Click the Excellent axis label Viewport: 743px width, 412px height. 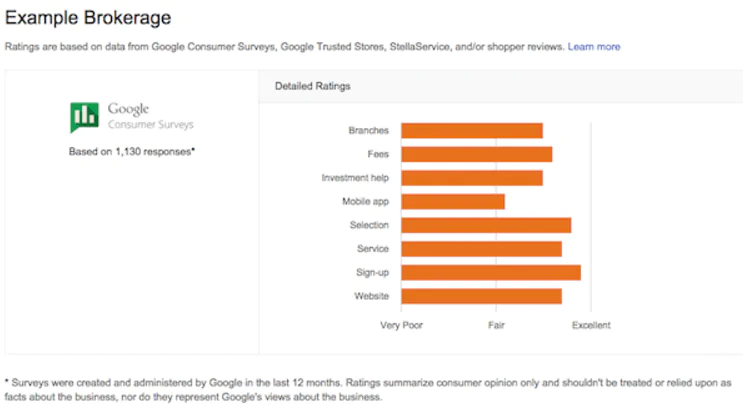[x=590, y=325]
